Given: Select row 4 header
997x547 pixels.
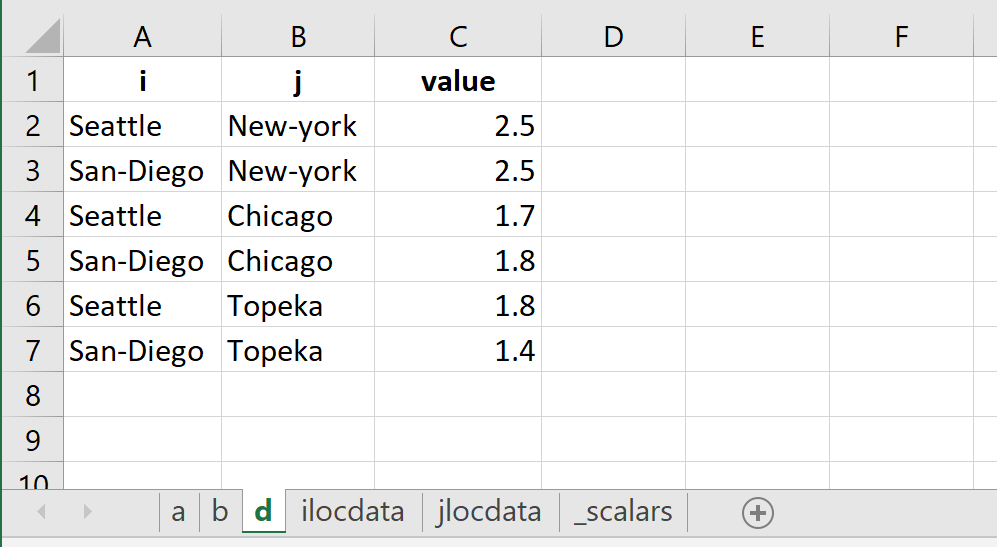Looking at the screenshot, I should (x=33, y=216).
